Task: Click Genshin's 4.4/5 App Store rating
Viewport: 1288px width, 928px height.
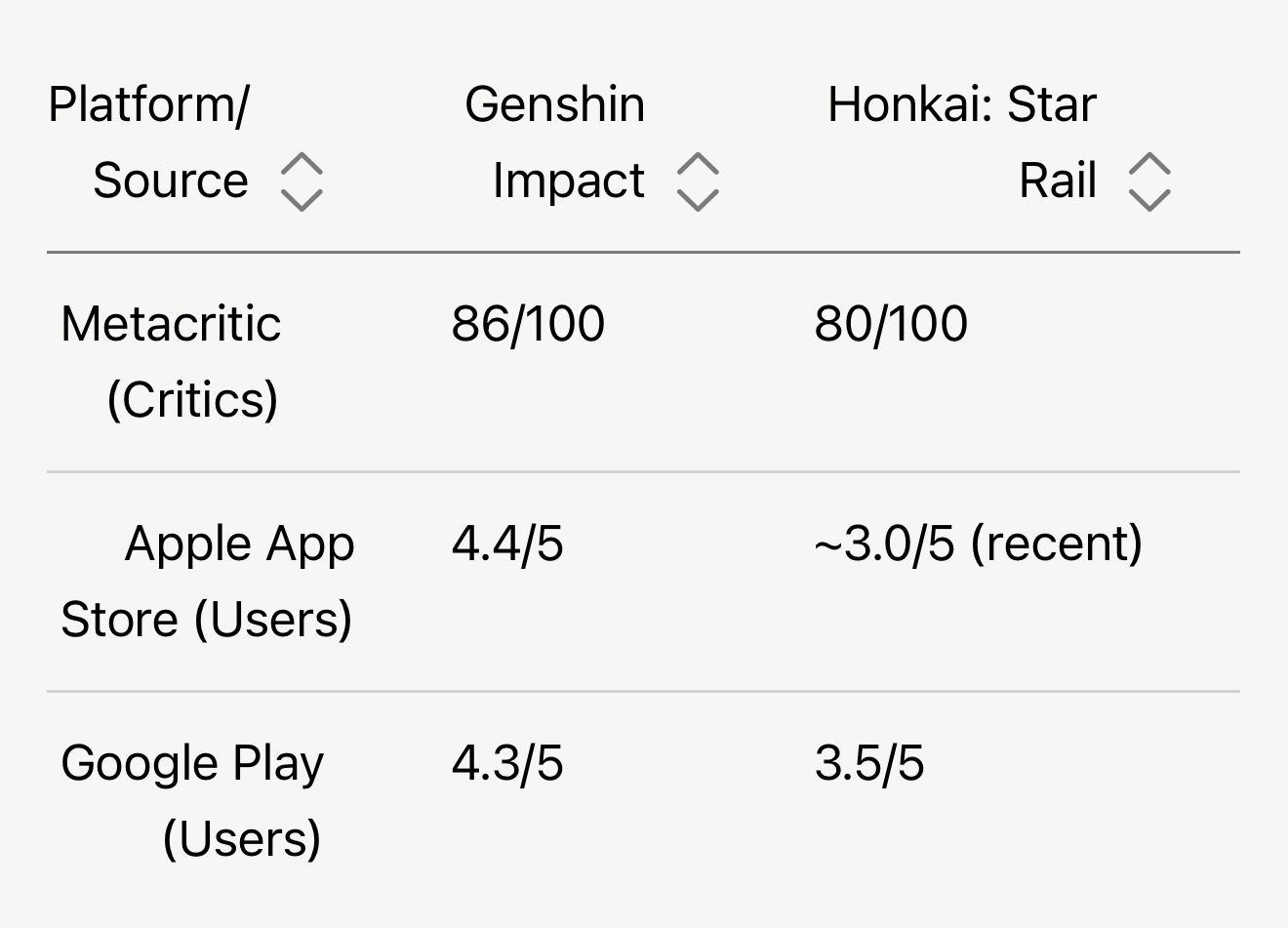Action: [507, 544]
